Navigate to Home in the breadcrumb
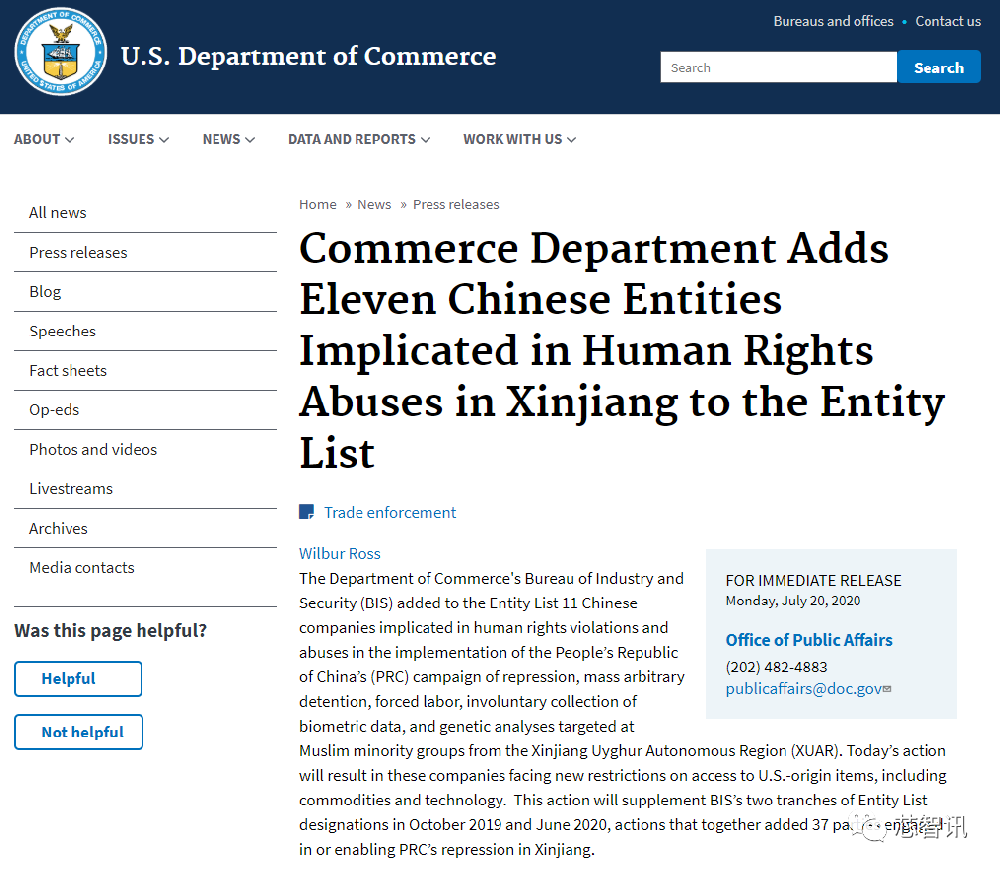 pos(317,204)
